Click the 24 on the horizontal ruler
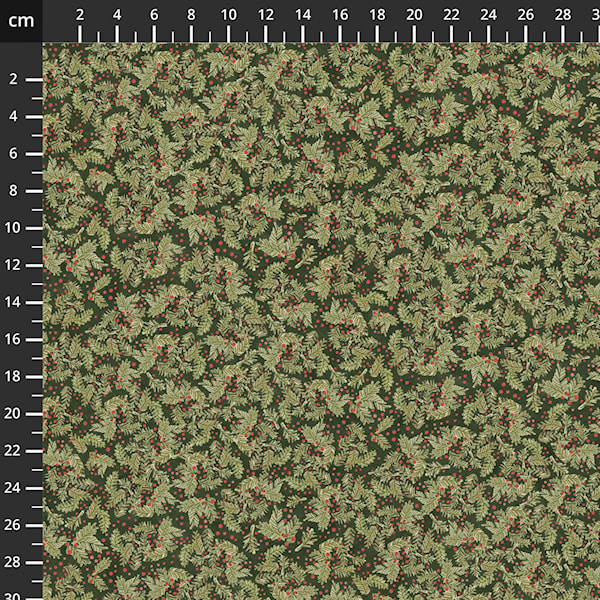The image size is (600, 600). [488, 15]
